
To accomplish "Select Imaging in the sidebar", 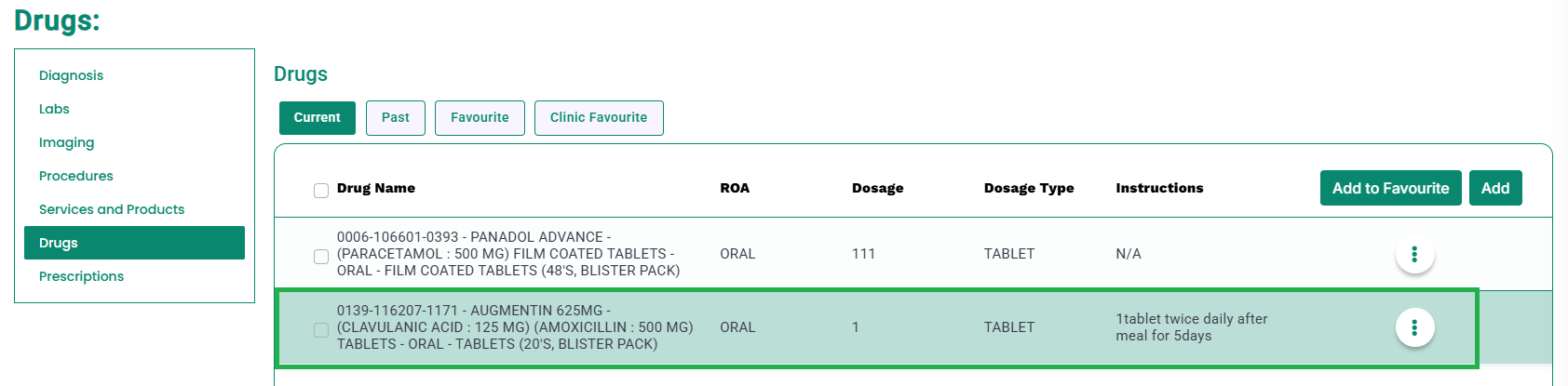I will 66,142.
